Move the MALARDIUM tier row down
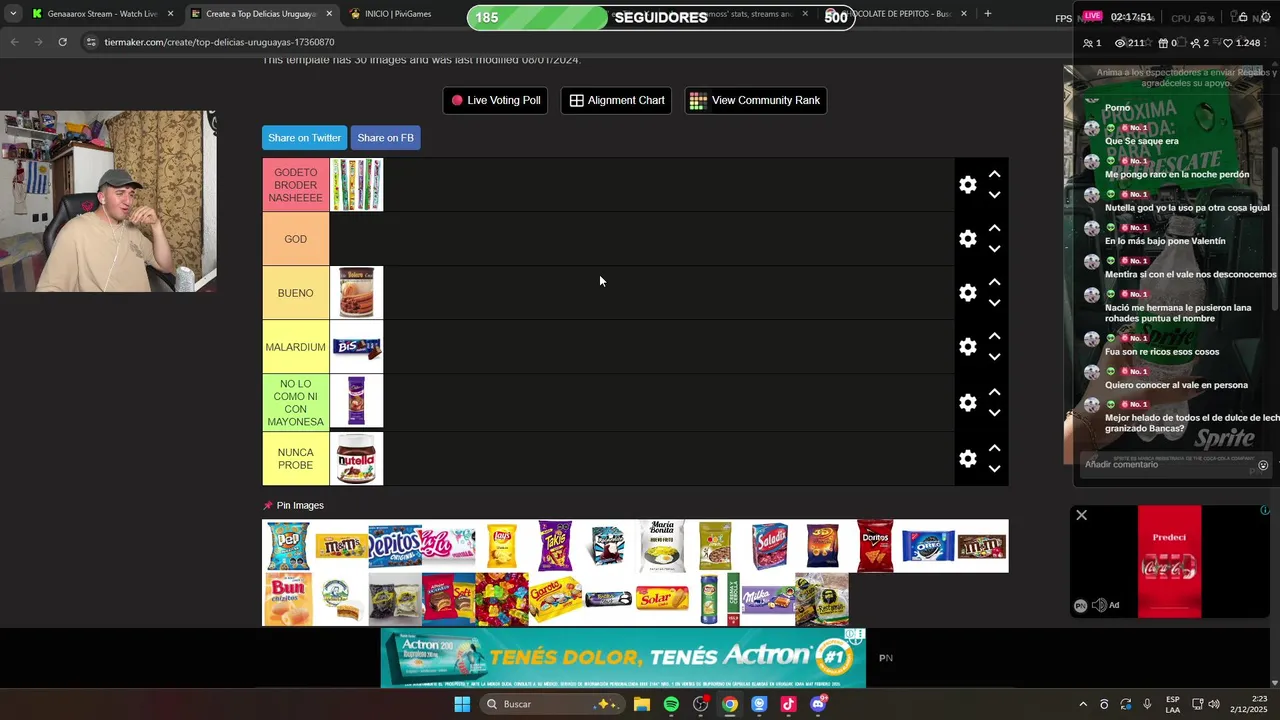 pyautogui.click(x=994, y=357)
